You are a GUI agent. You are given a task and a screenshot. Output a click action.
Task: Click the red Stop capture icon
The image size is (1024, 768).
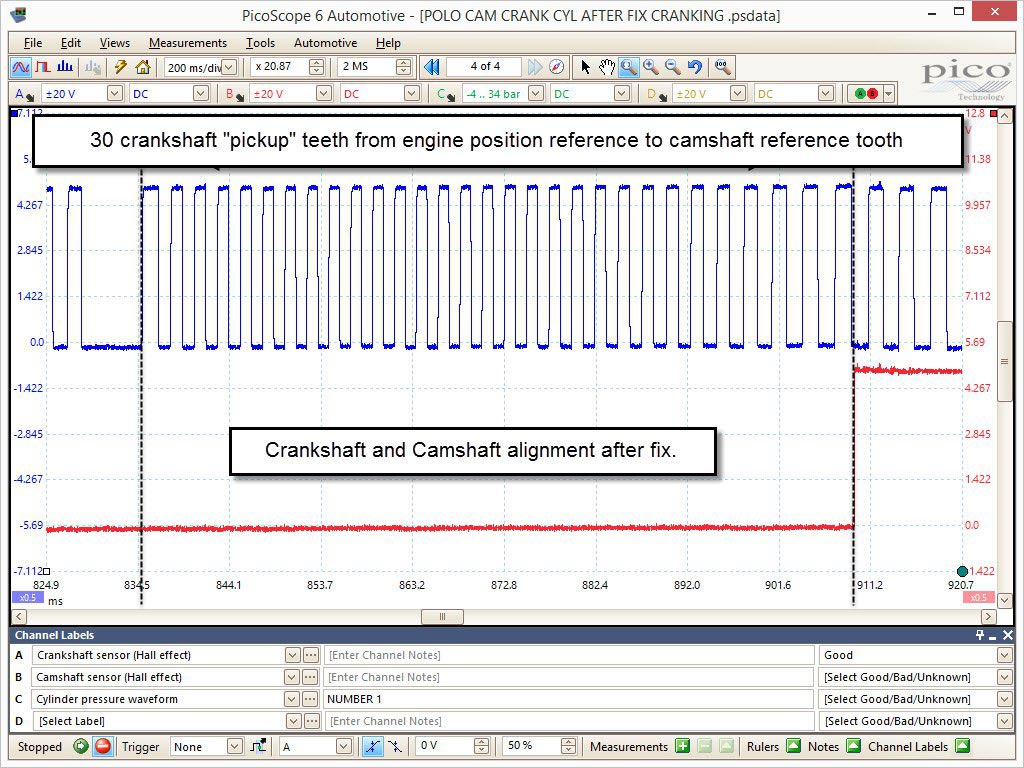pyautogui.click(x=103, y=746)
